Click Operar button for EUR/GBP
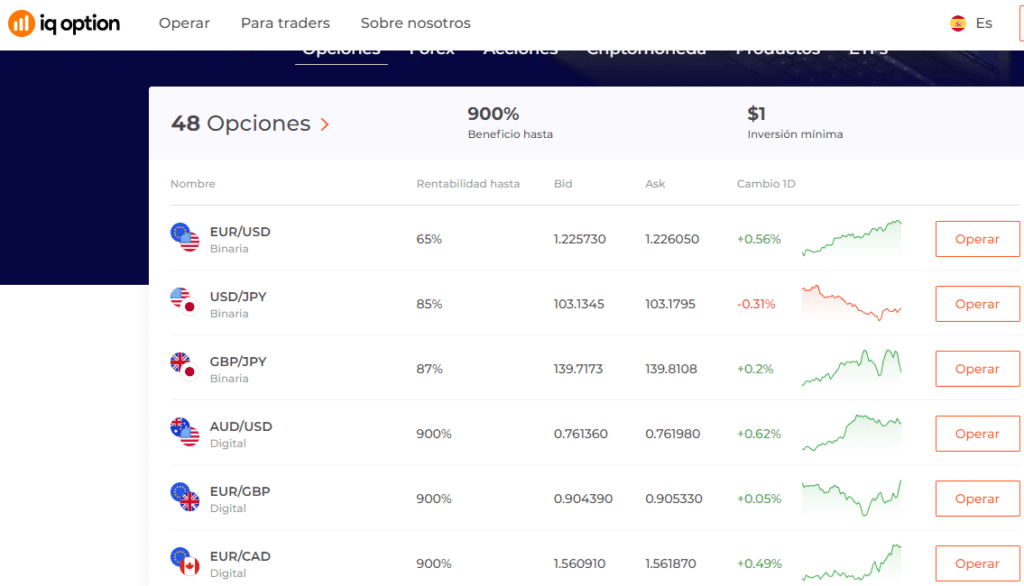The width and height of the screenshot is (1024, 586). 977,498
